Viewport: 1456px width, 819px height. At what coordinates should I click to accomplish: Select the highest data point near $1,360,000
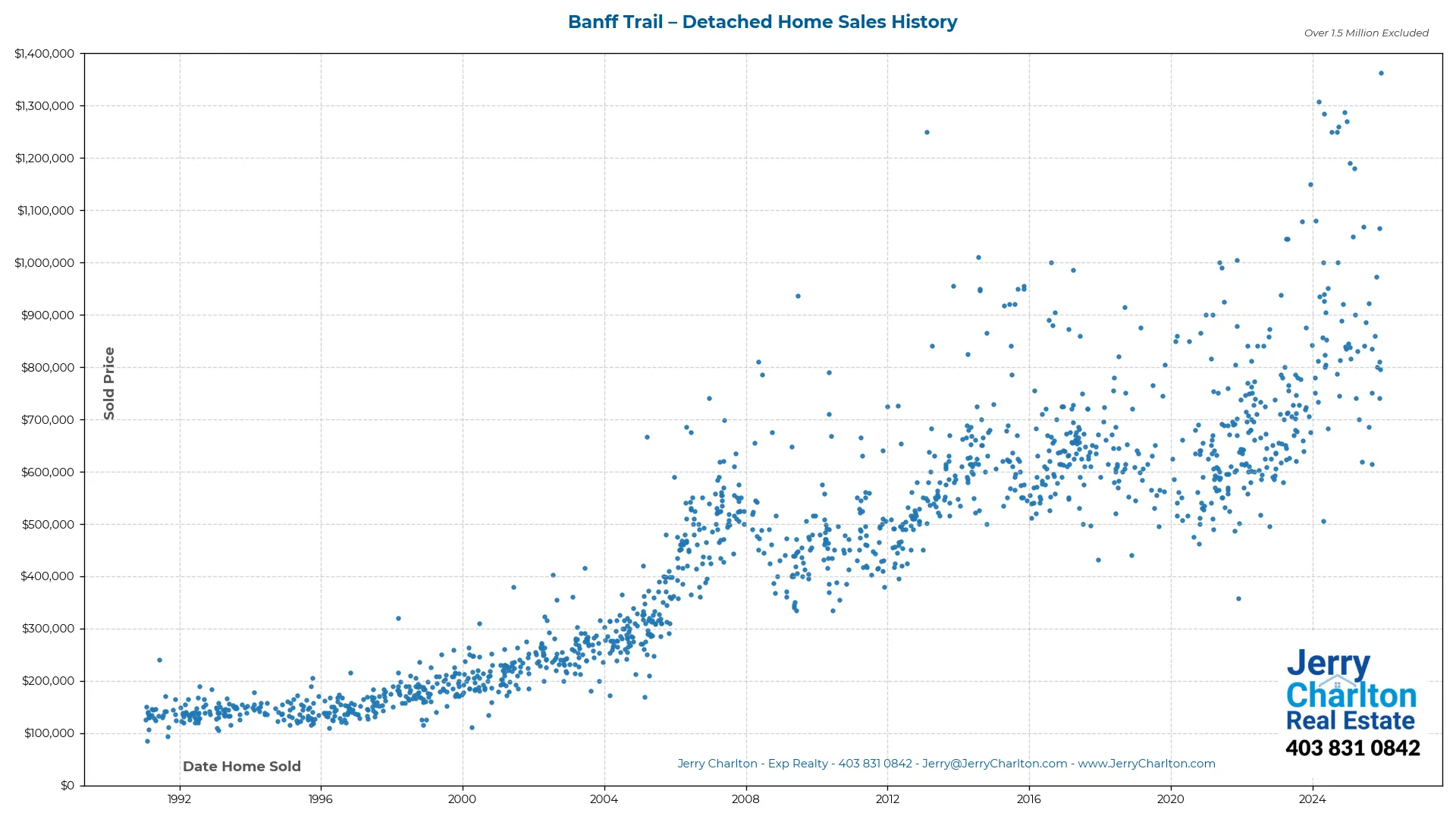1382,73
